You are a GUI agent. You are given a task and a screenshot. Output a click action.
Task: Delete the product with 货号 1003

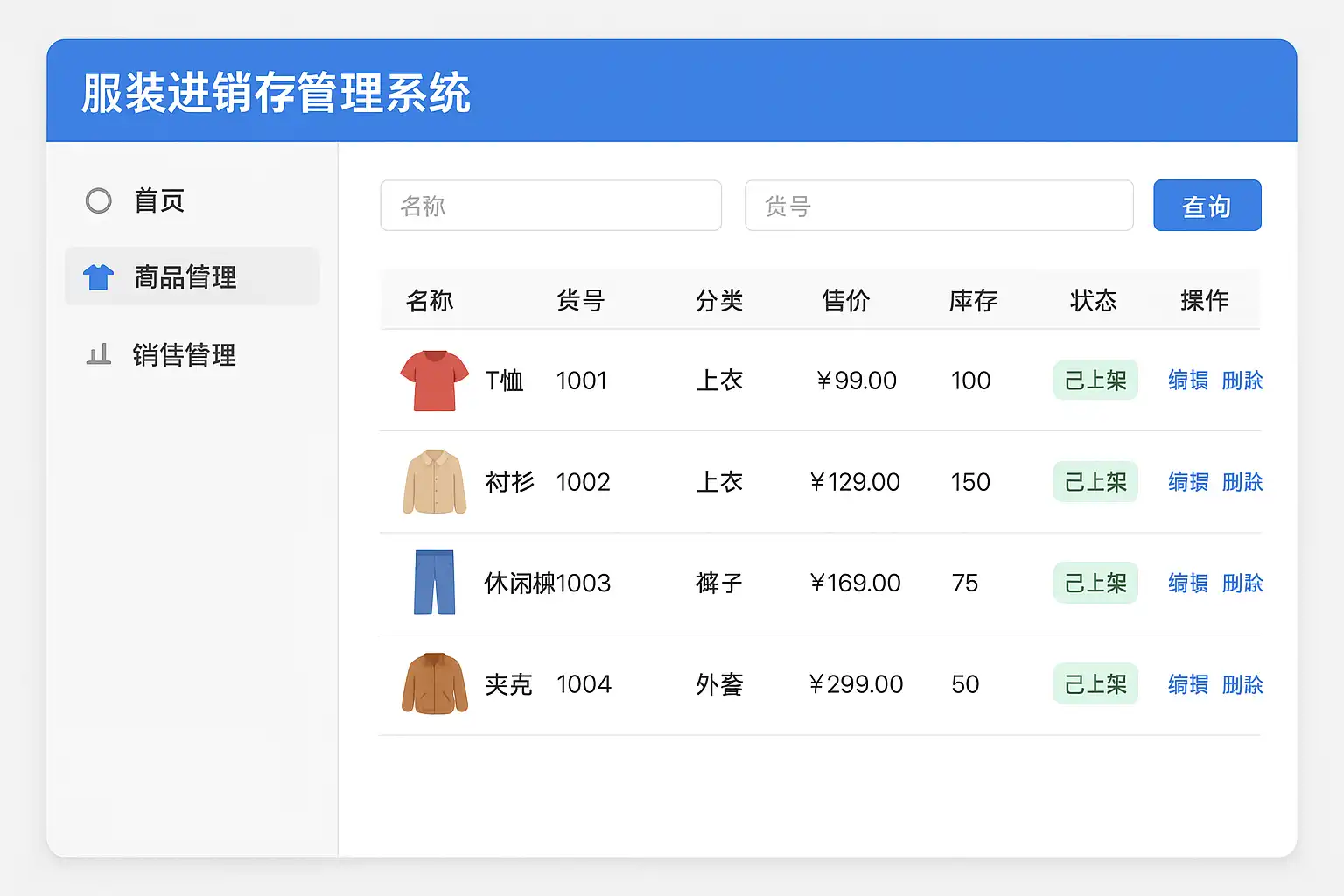click(x=1242, y=583)
